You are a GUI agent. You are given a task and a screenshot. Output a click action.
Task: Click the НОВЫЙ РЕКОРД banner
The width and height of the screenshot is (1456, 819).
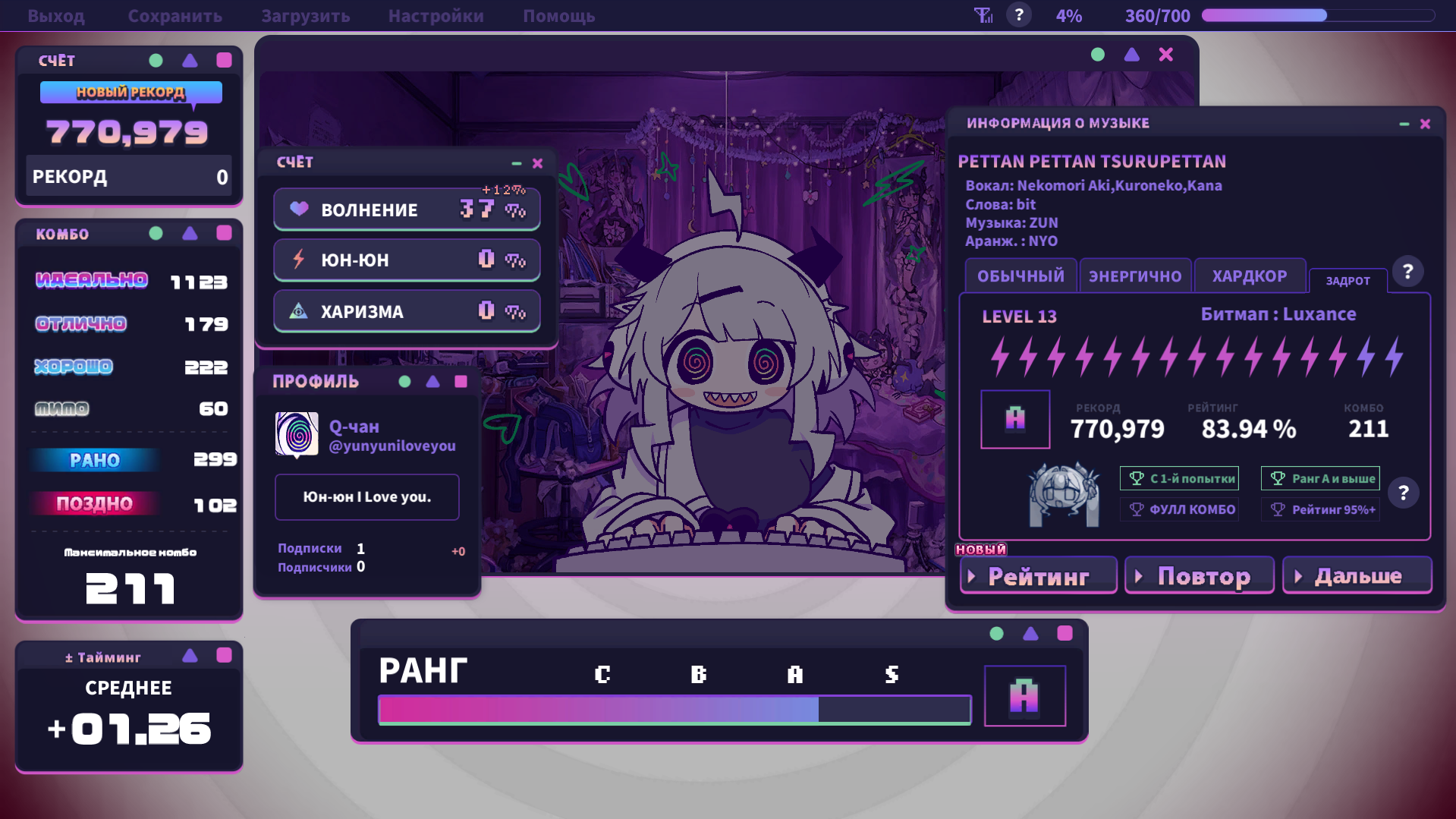pyautogui.click(x=131, y=93)
